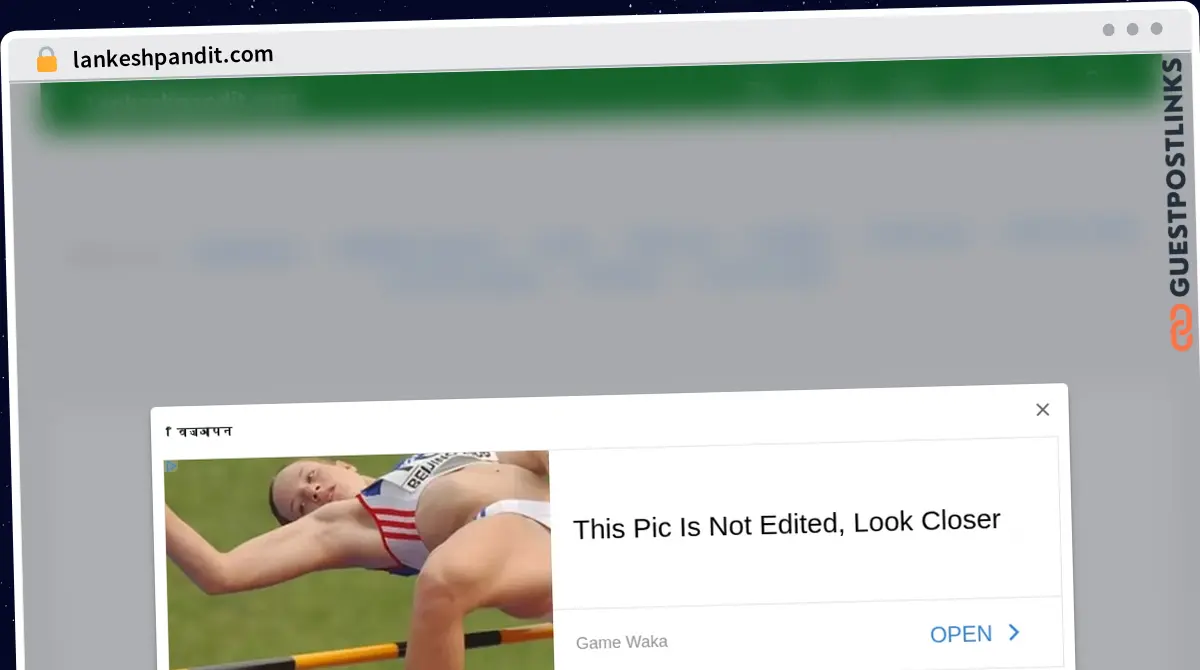
Task: Click the ad headline 'This Pic Is Not Edited, Look Closer'
Action: pos(786,524)
